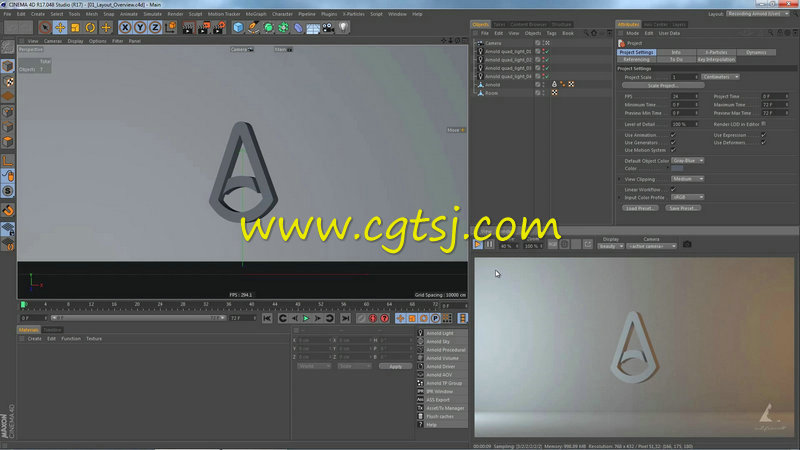Open the X-Particles menu

click(x=354, y=14)
